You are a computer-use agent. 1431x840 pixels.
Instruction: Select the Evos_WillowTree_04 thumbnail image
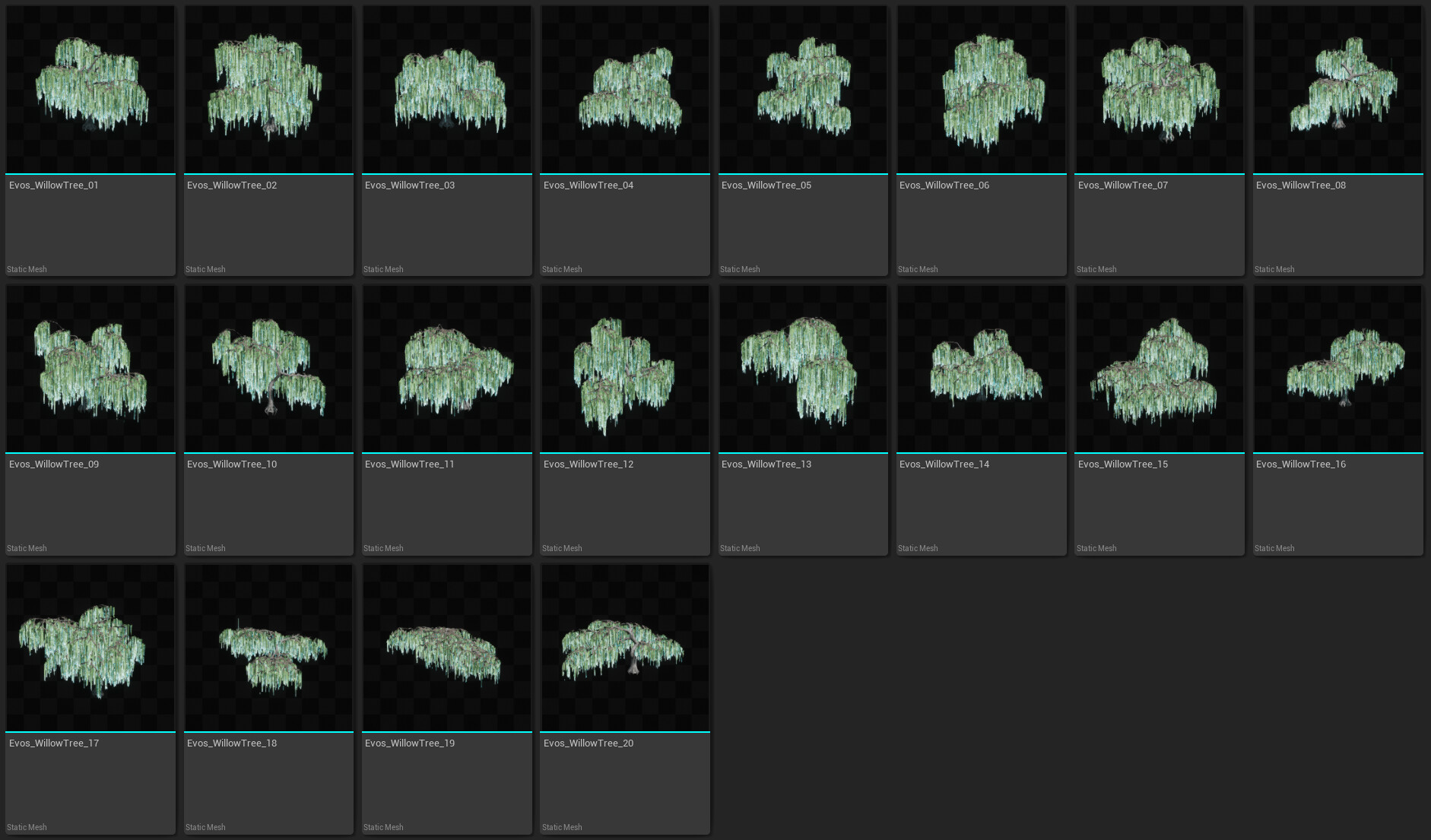[625, 90]
